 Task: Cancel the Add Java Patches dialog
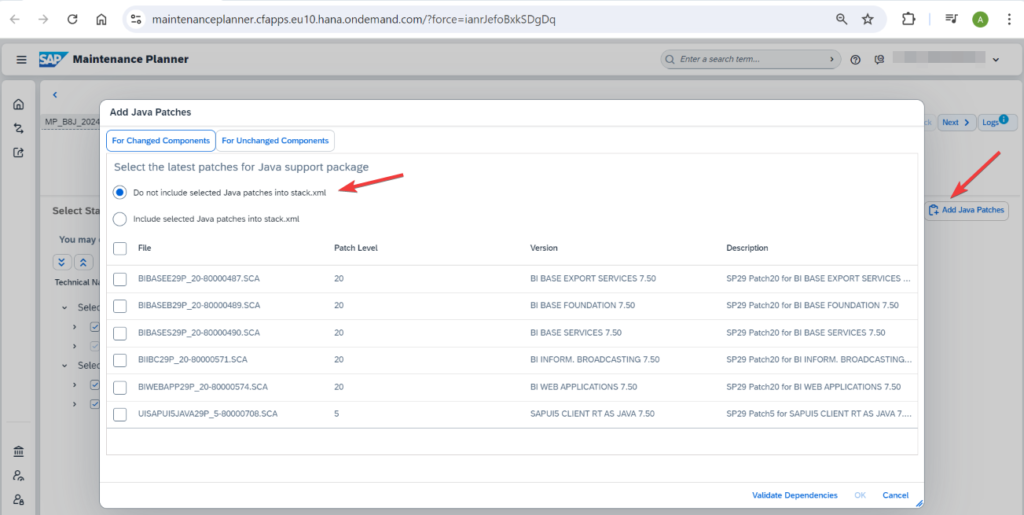895,495
